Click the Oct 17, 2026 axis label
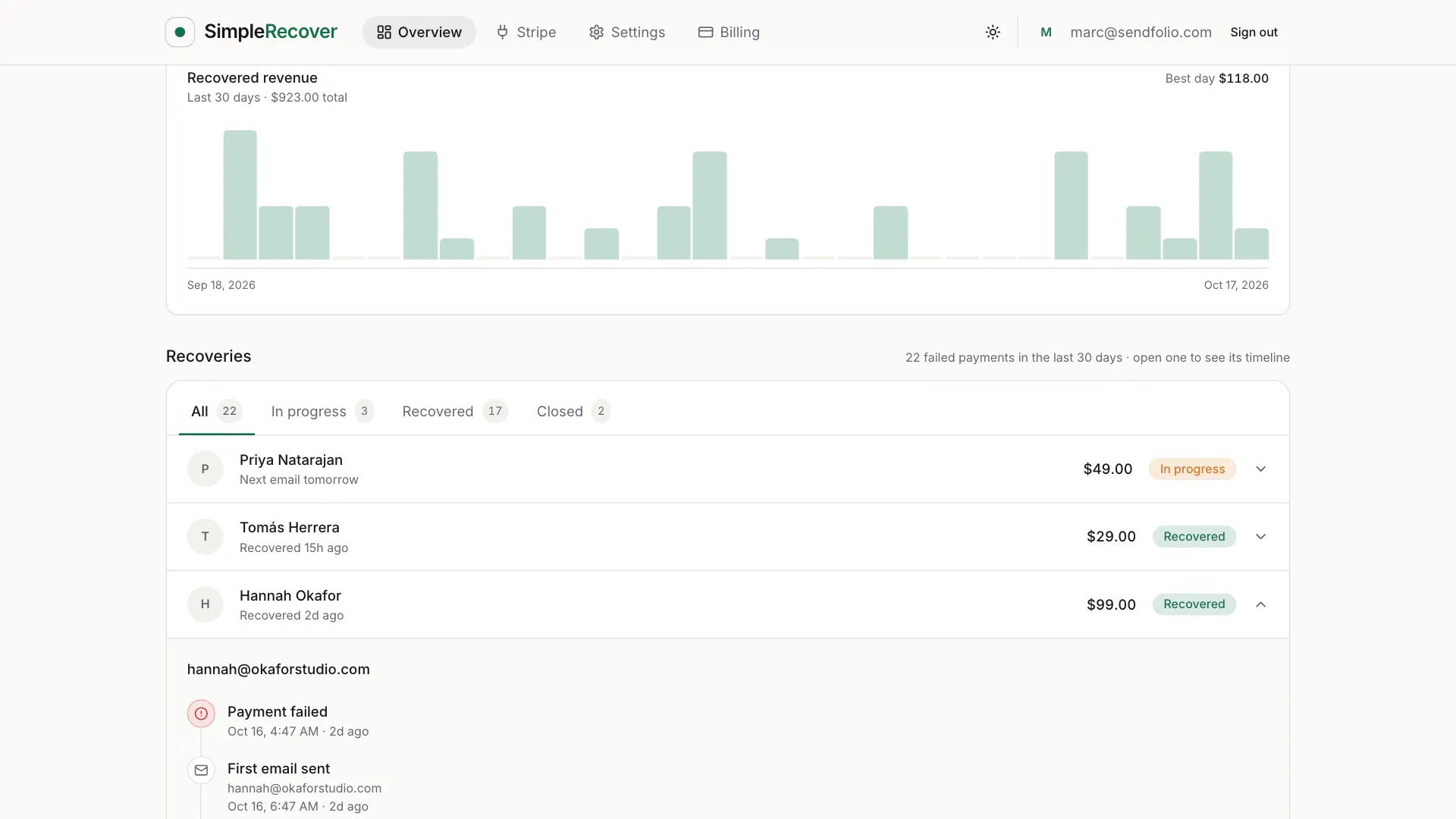Image resolution: width=1456 pixels, height=819 pixels. click(1236, 285)
